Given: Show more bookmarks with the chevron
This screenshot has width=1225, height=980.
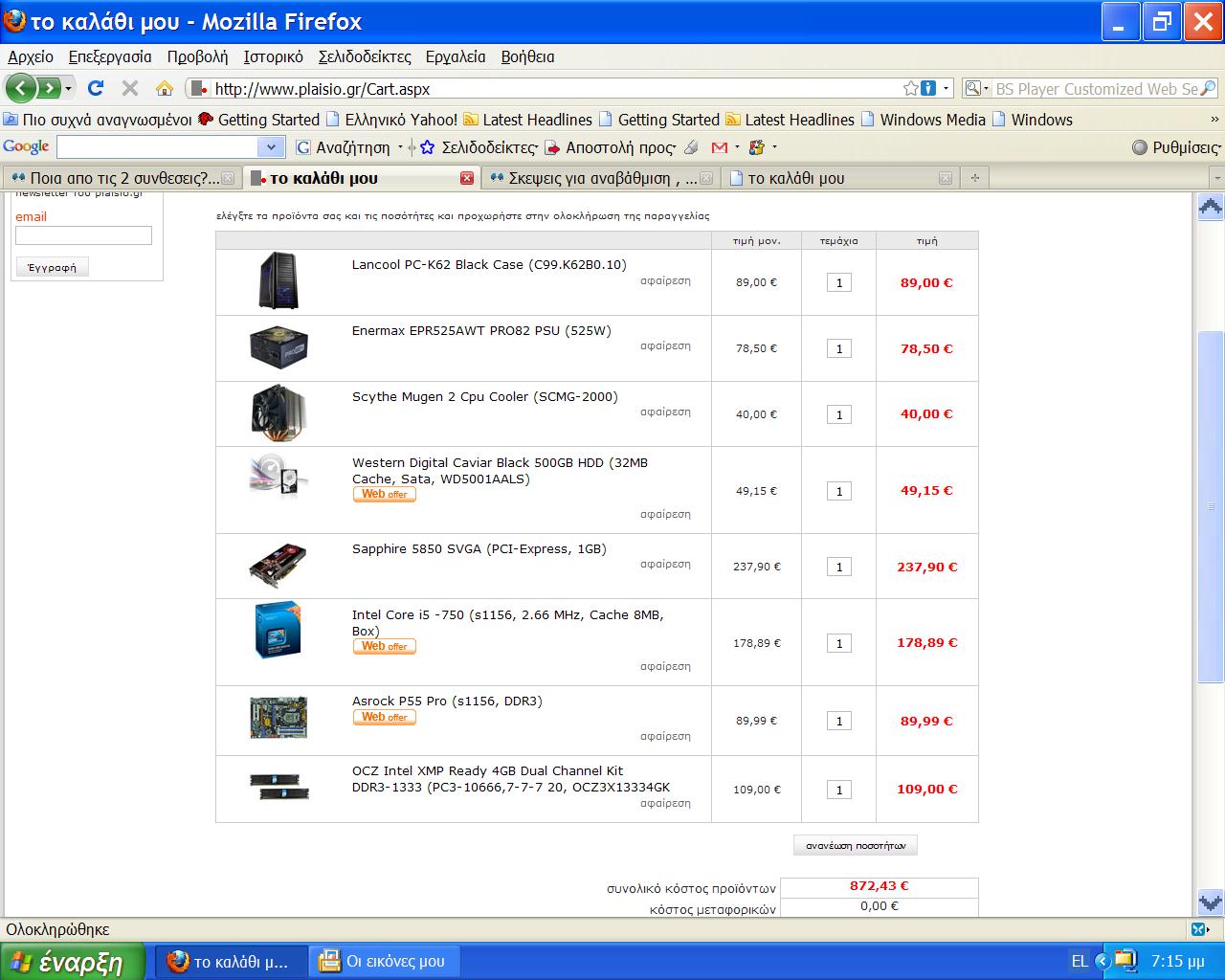Looking at the screenshot, I should [1215, 120].
